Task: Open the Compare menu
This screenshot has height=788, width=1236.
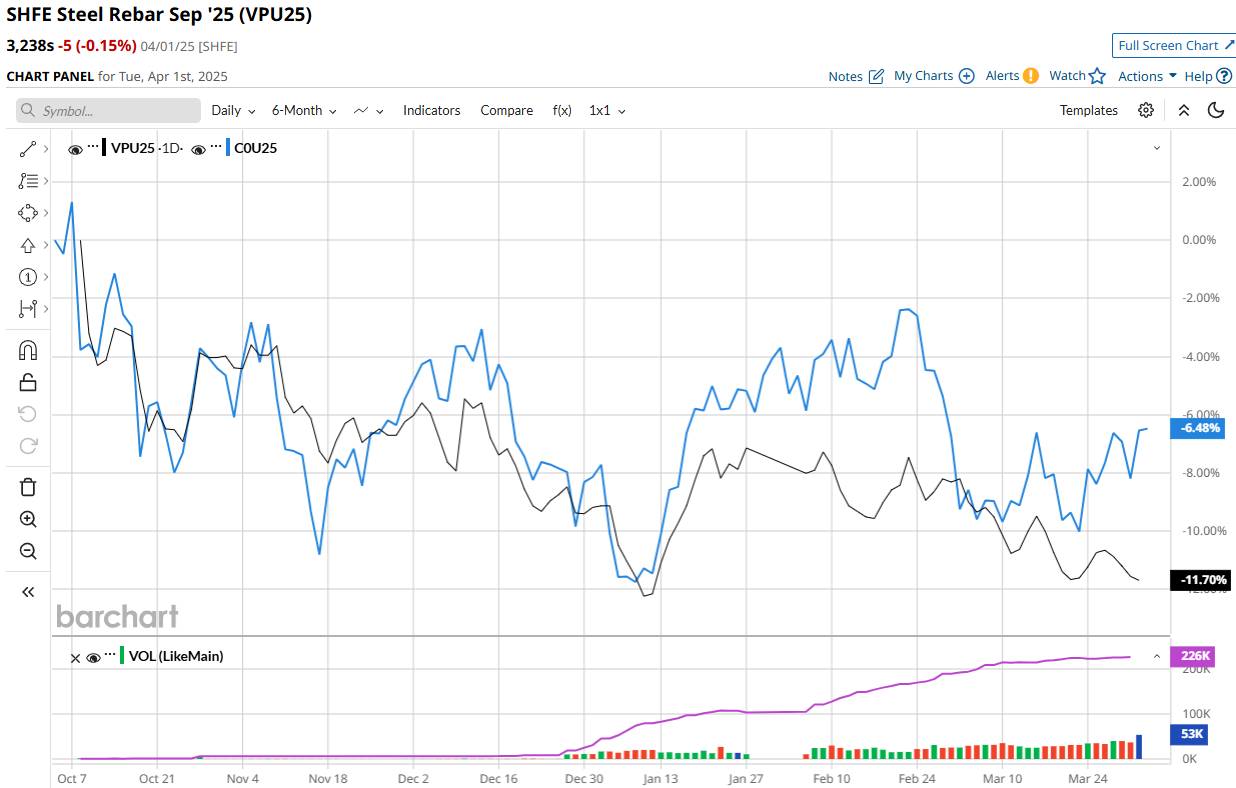Action: click(506, 111)
